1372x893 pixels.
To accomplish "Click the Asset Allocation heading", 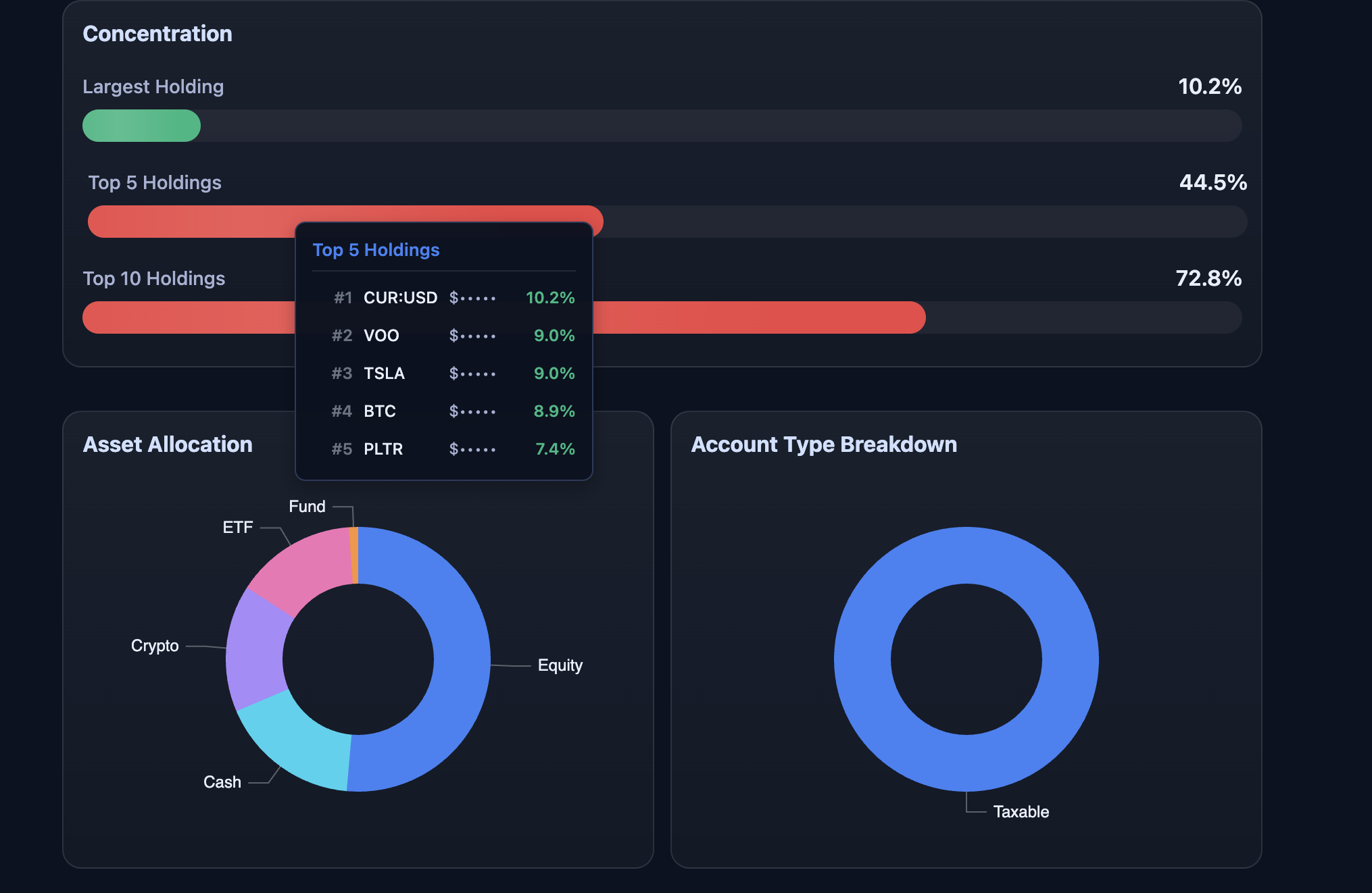I will coord(168,444).
